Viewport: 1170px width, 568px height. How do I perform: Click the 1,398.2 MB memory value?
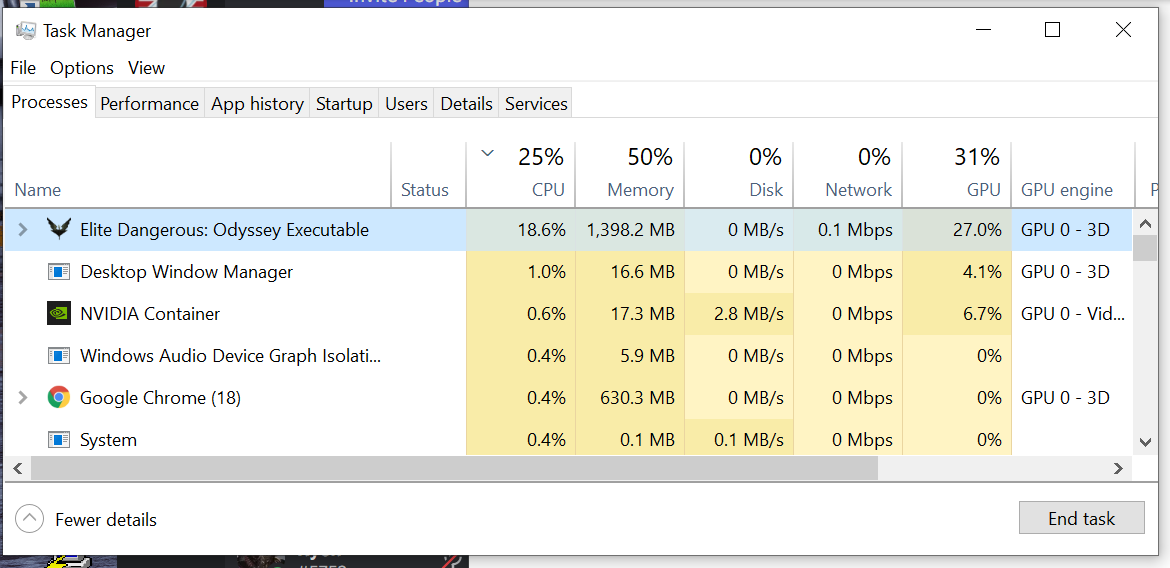click(x=630, y=230)
